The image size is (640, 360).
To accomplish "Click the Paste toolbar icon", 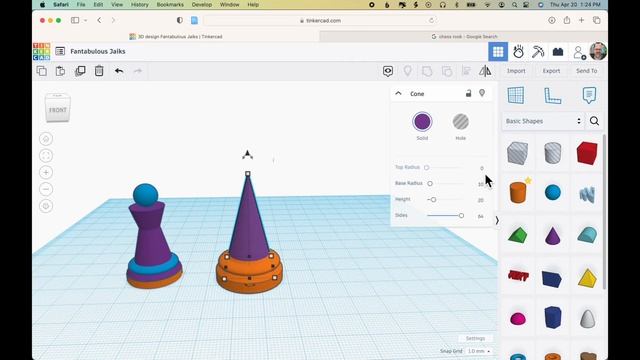I will coord(60,71).
